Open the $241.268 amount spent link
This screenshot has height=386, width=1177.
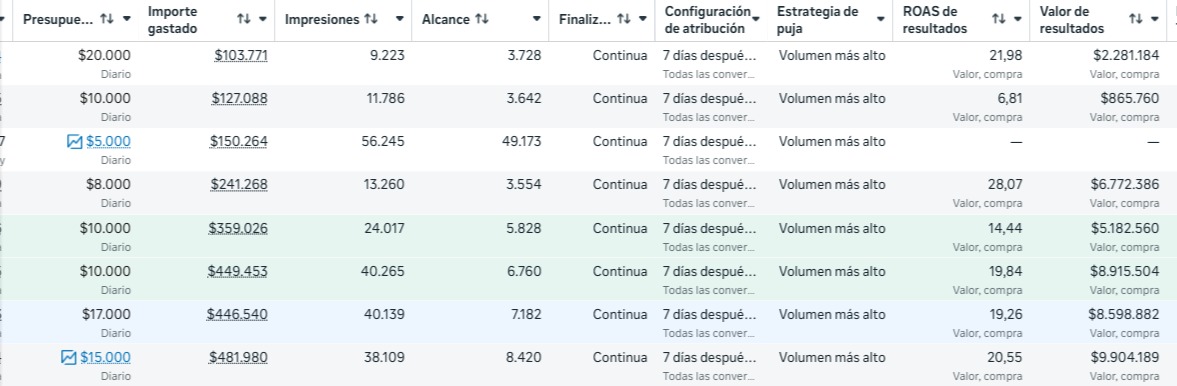click(239, 185)
